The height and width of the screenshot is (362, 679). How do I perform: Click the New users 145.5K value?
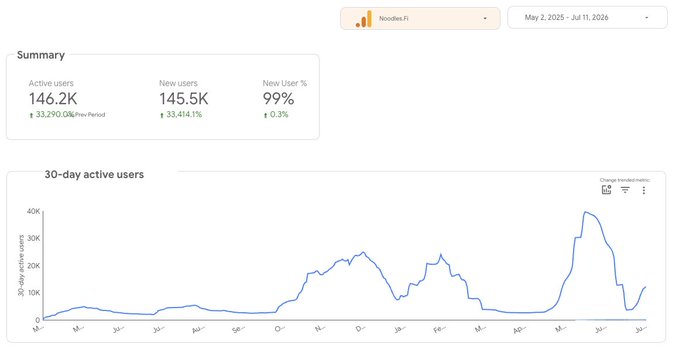184,99
